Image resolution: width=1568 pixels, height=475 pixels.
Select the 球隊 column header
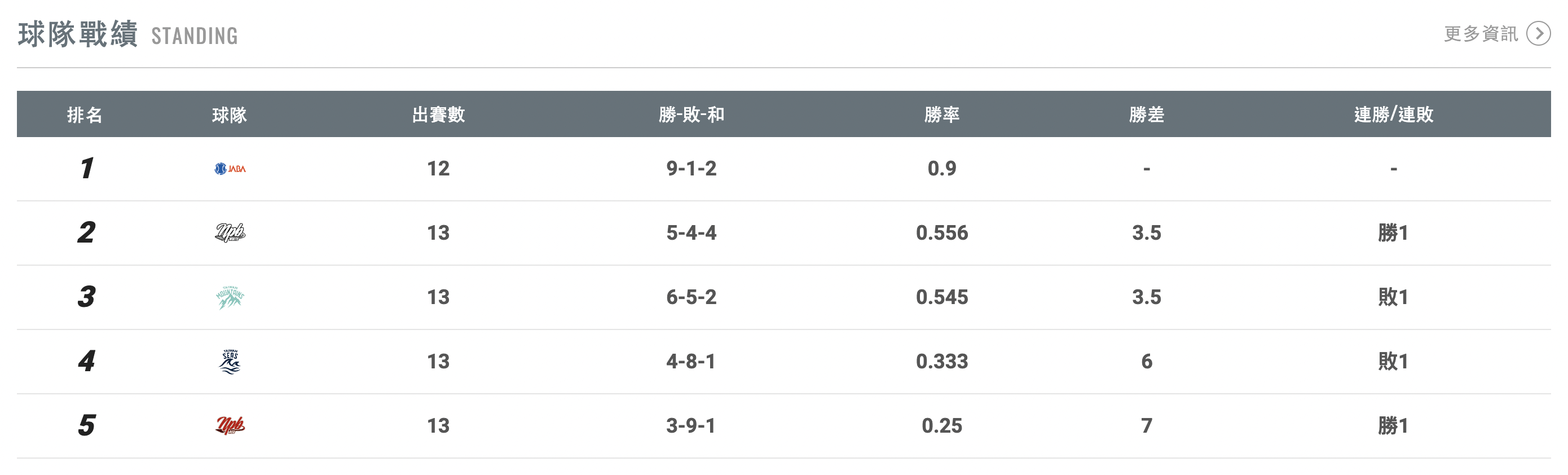(x=230, y=115)
